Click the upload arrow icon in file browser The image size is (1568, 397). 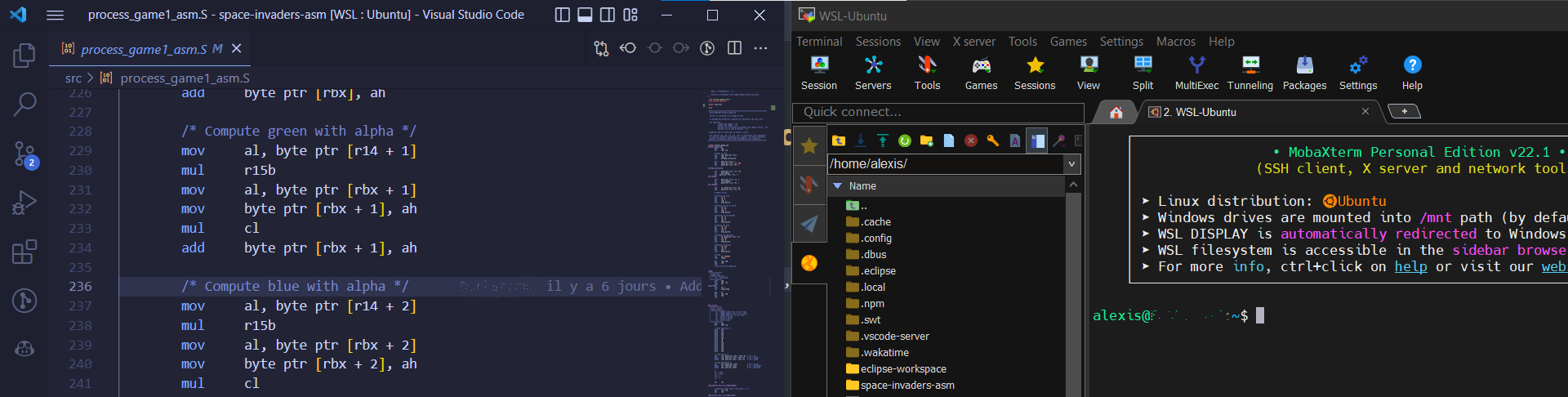coord(883,141)
